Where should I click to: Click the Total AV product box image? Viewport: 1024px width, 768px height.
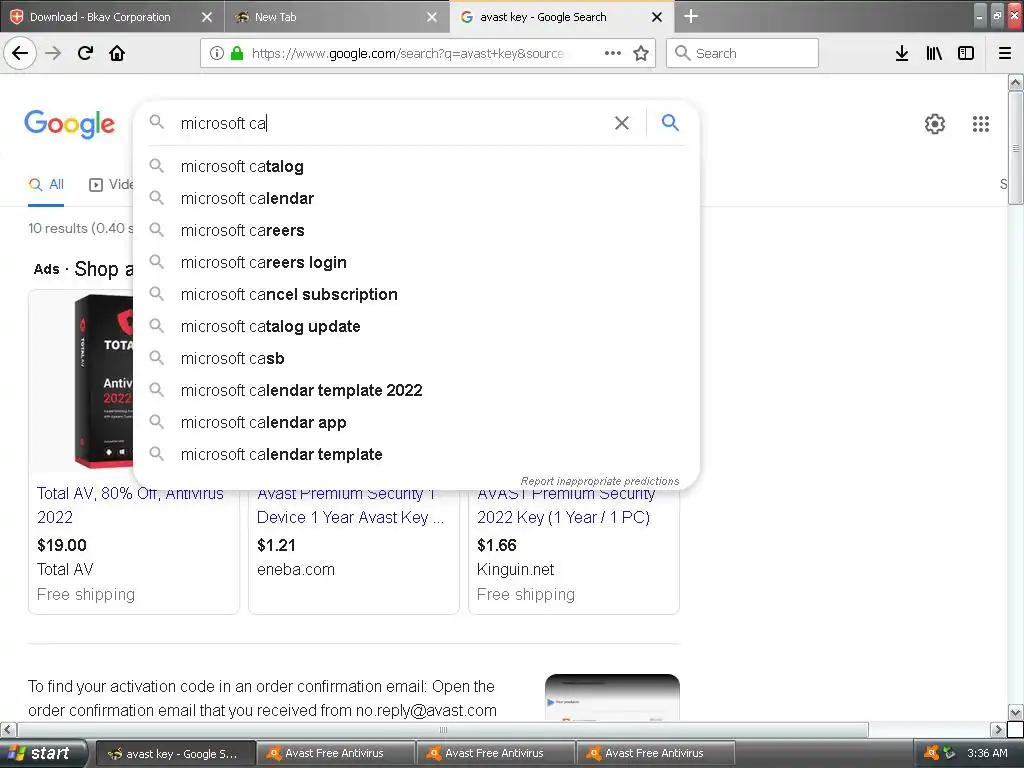click(x=104, y=381)
